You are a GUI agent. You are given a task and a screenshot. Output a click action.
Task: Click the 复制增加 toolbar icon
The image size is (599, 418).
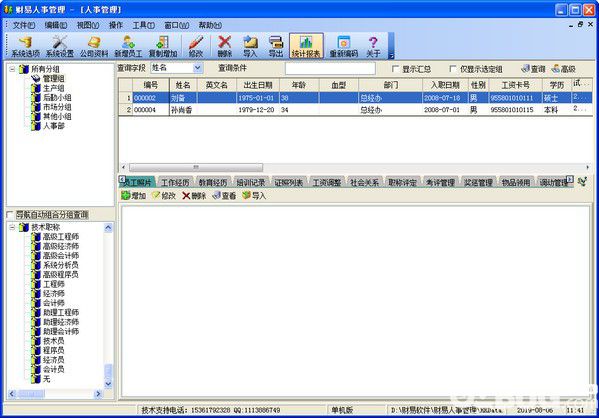pyautogui.click(x=163, y=46)
